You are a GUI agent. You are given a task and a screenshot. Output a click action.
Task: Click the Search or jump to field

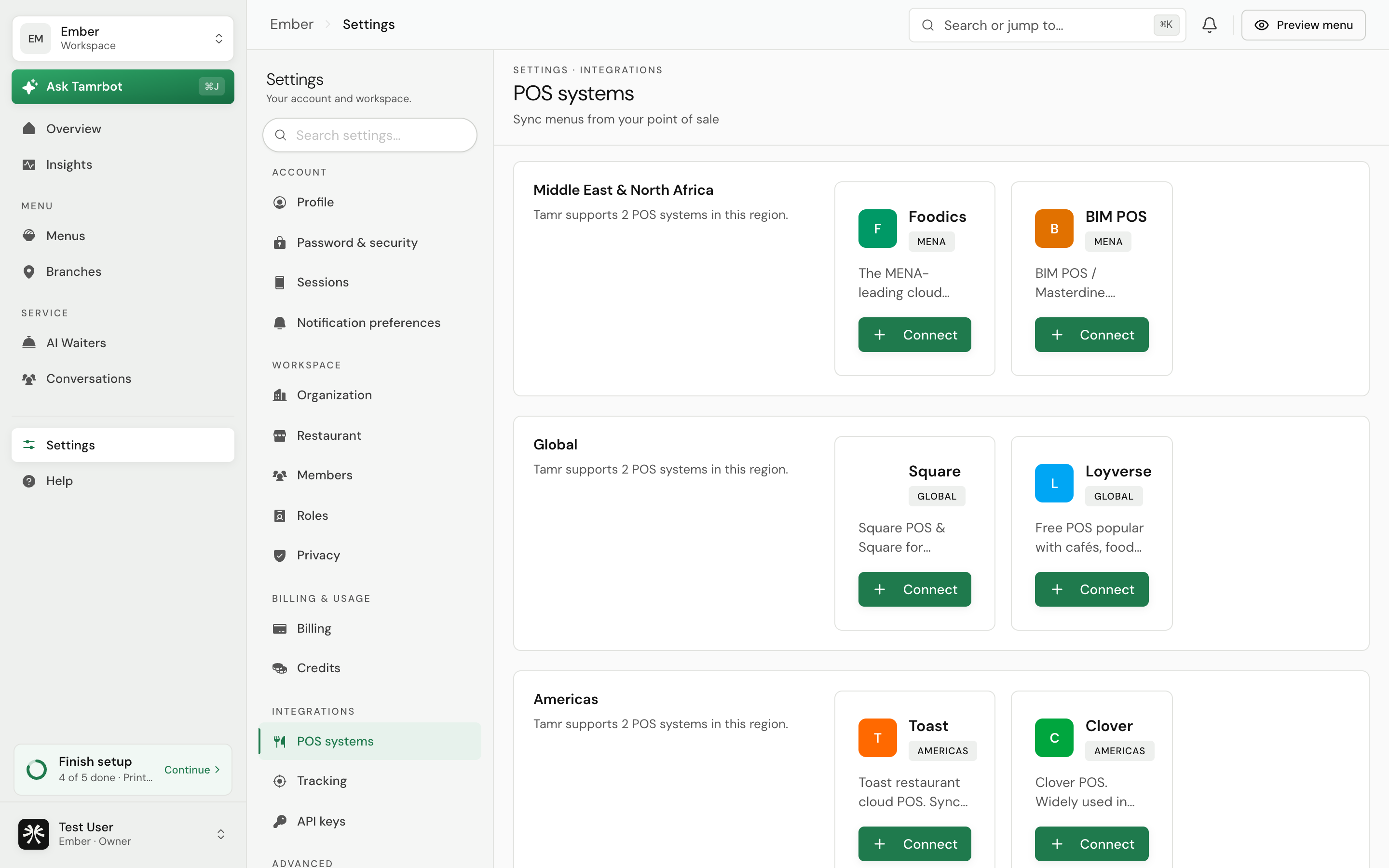1047,25
